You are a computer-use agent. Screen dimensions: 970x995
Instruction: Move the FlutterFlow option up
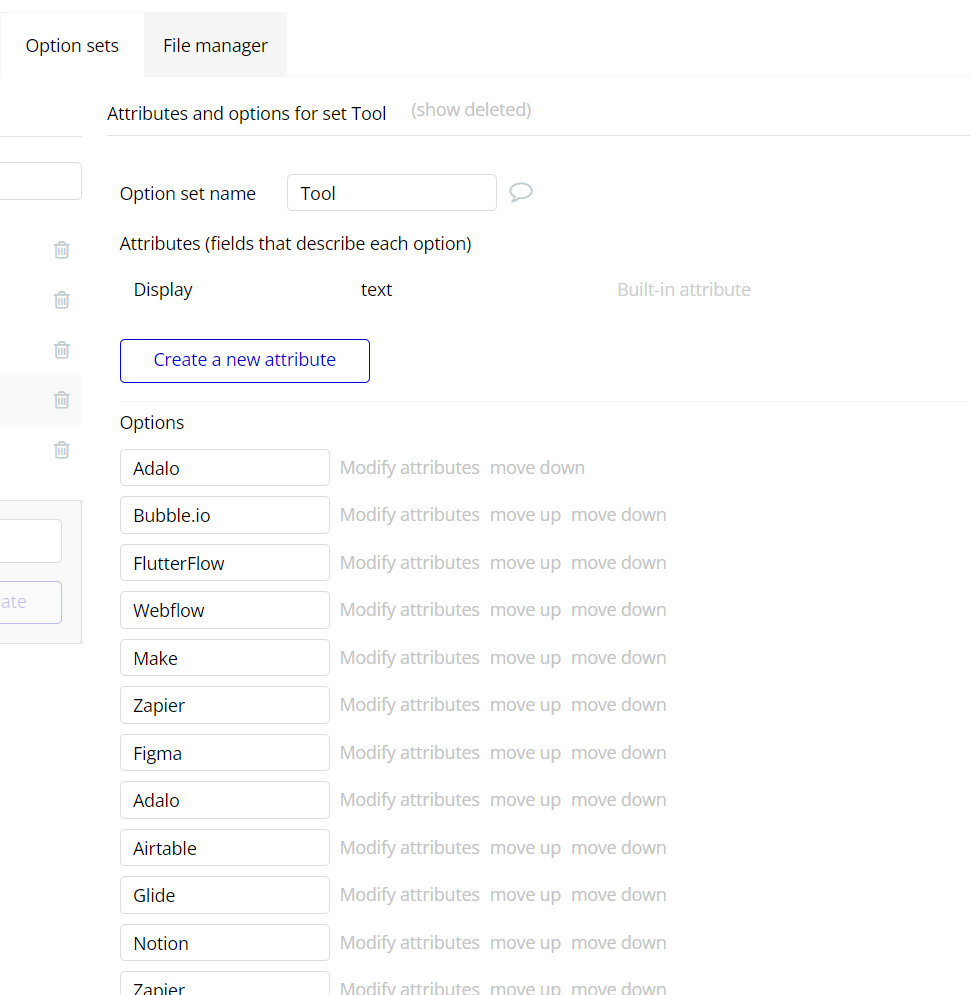pyautogui.click(x=525, y=563)
